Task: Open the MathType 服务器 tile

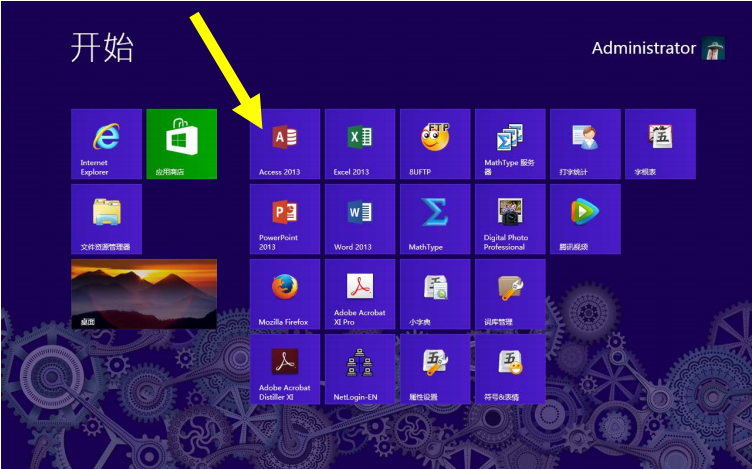Action: coord(510,144)
